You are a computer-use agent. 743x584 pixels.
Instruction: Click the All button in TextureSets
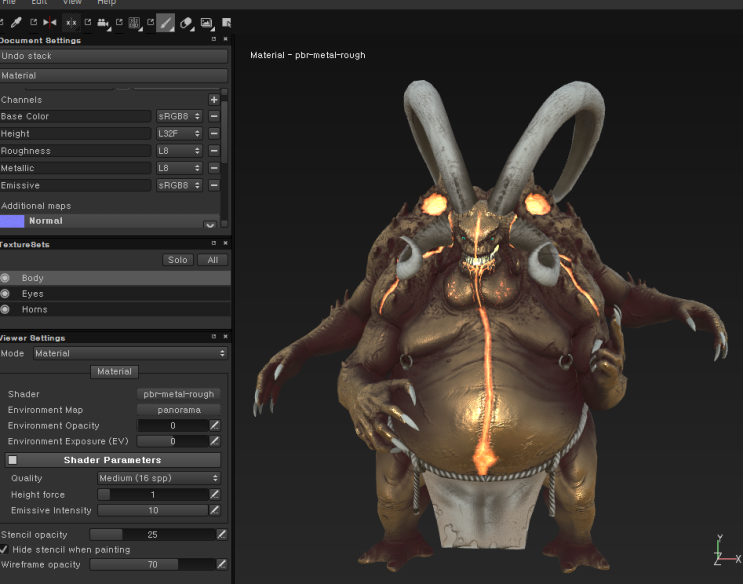tap(213, 260)
